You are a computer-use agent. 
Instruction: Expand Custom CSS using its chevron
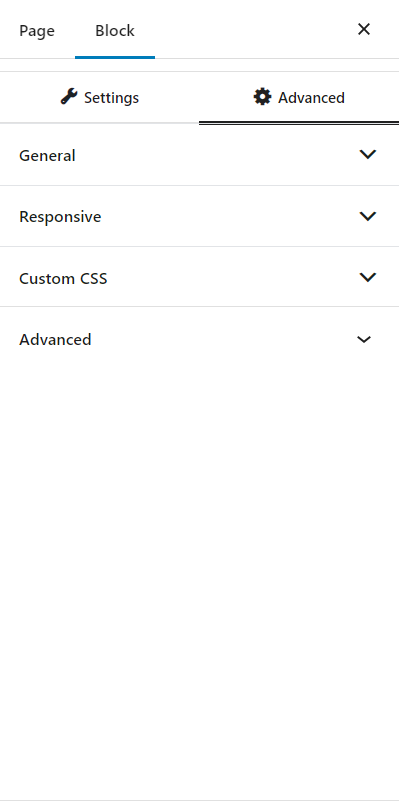click(368, 277)
